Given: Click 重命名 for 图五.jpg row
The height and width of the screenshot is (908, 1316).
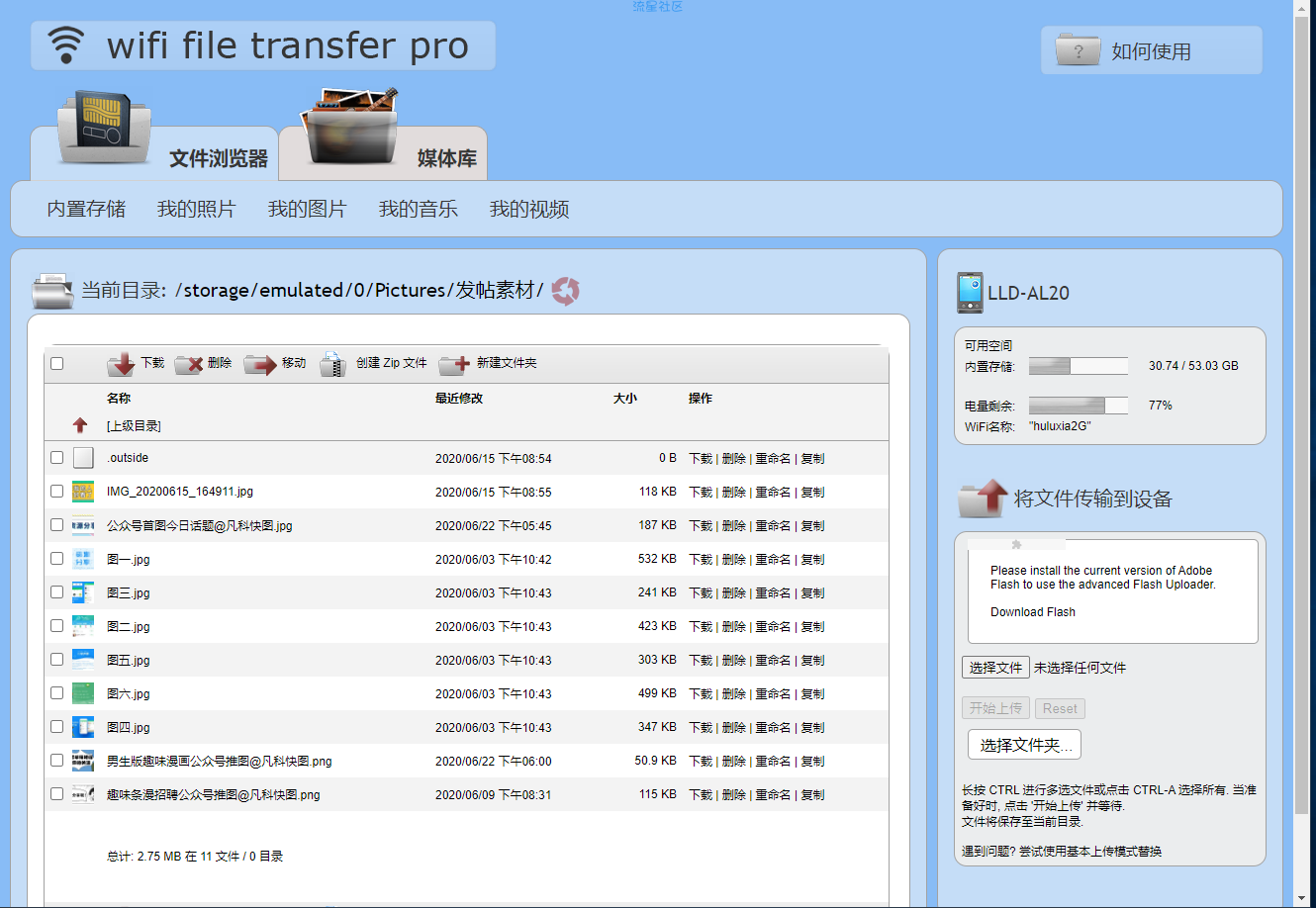Looking at the screenshot, I should (x=773, y=661).
